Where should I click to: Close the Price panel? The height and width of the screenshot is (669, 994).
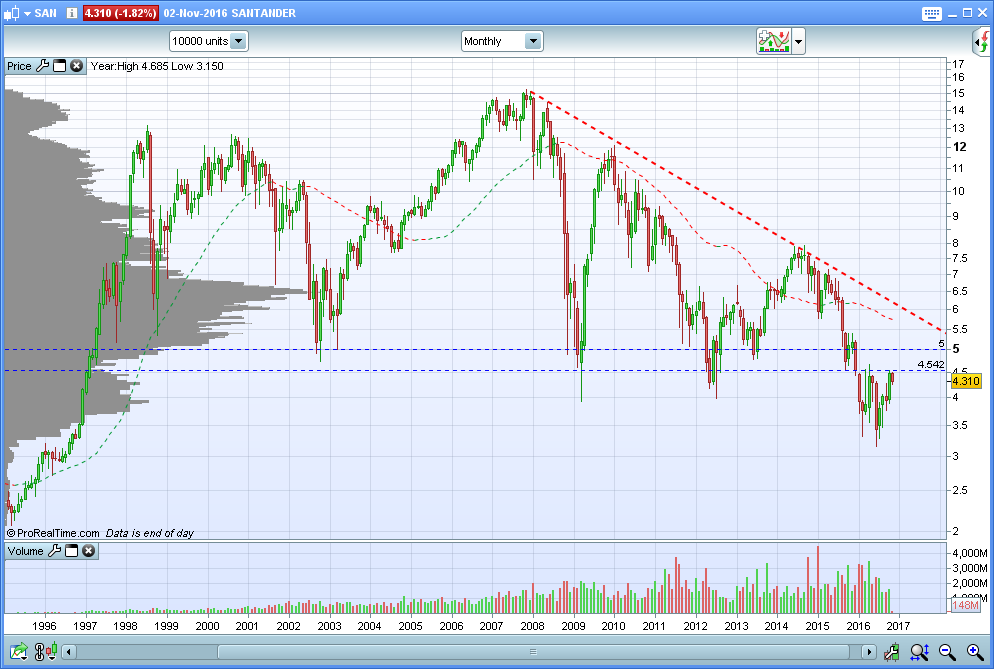(x=77, y=66)
